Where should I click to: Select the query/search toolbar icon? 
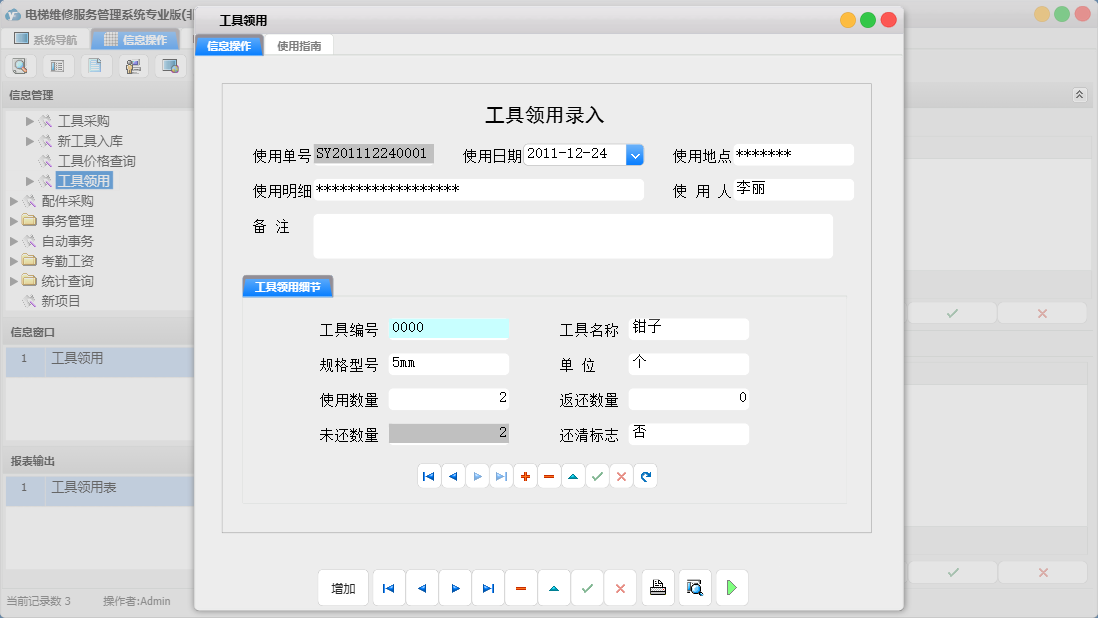point(20,65)
